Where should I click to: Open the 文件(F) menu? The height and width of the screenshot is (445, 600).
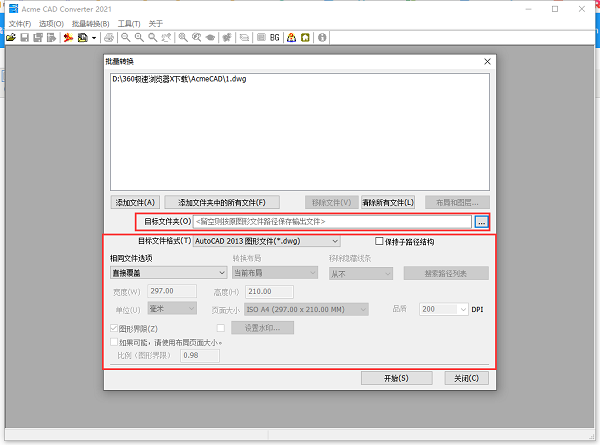(x=20, y=24)
